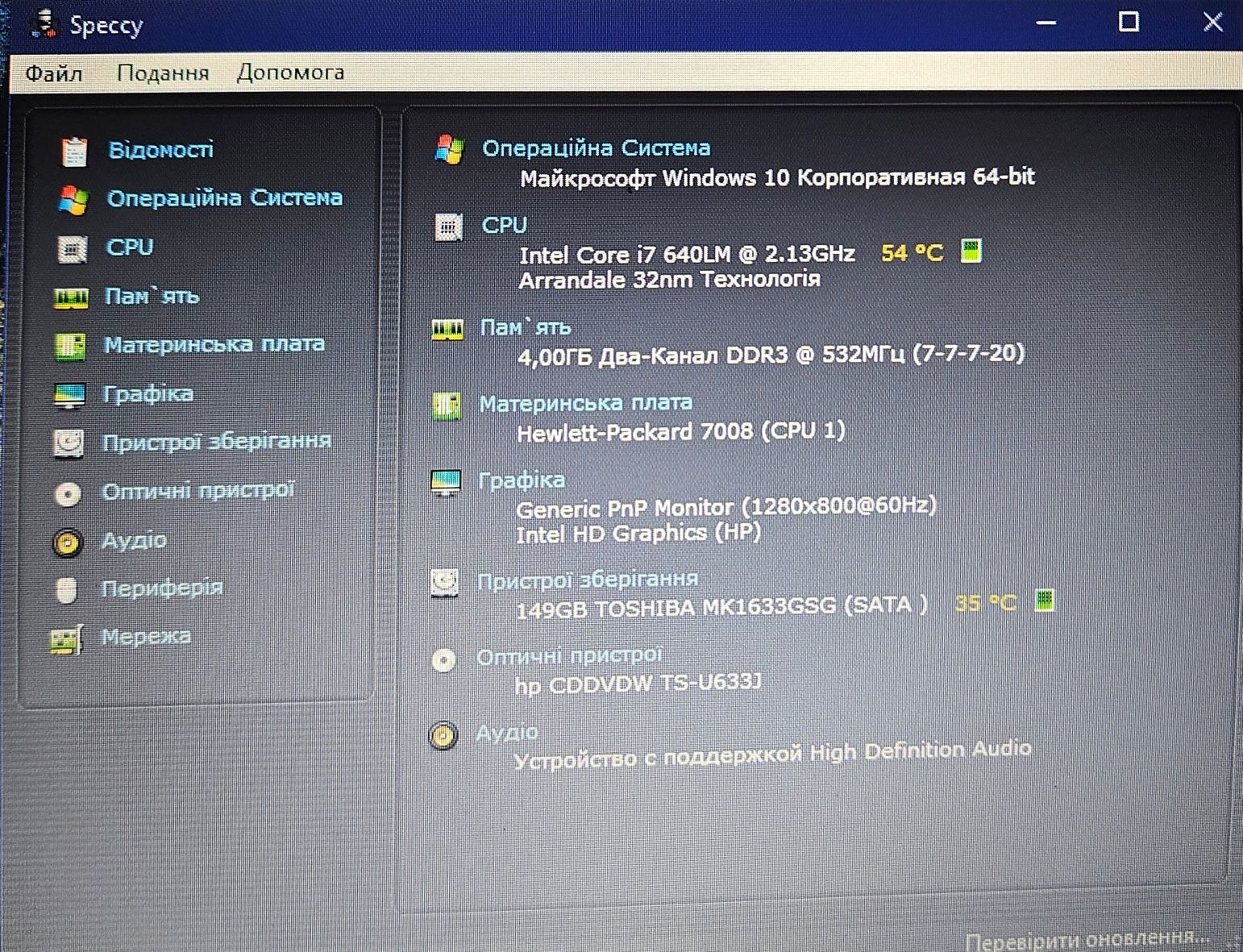The image size is (1243, 952).
Task: Open the Аудіо summary heading link
Action: pyautogui.click(x=507, y=732)
